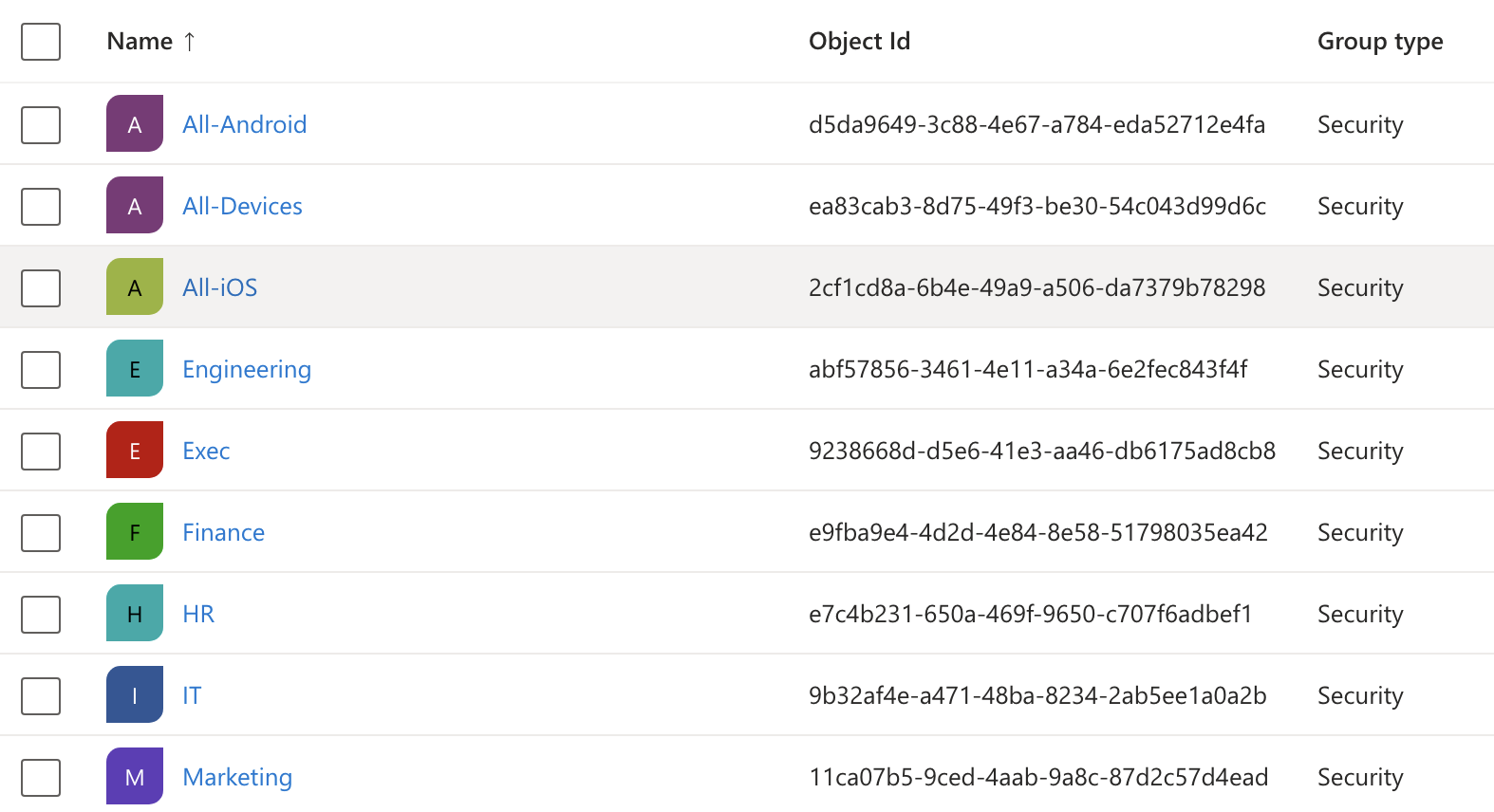Image resolution: width=1494 pixels, height=812 pixels.
Task: Click the teal Engineering avatar icon
Action: [x=135, y=368]
